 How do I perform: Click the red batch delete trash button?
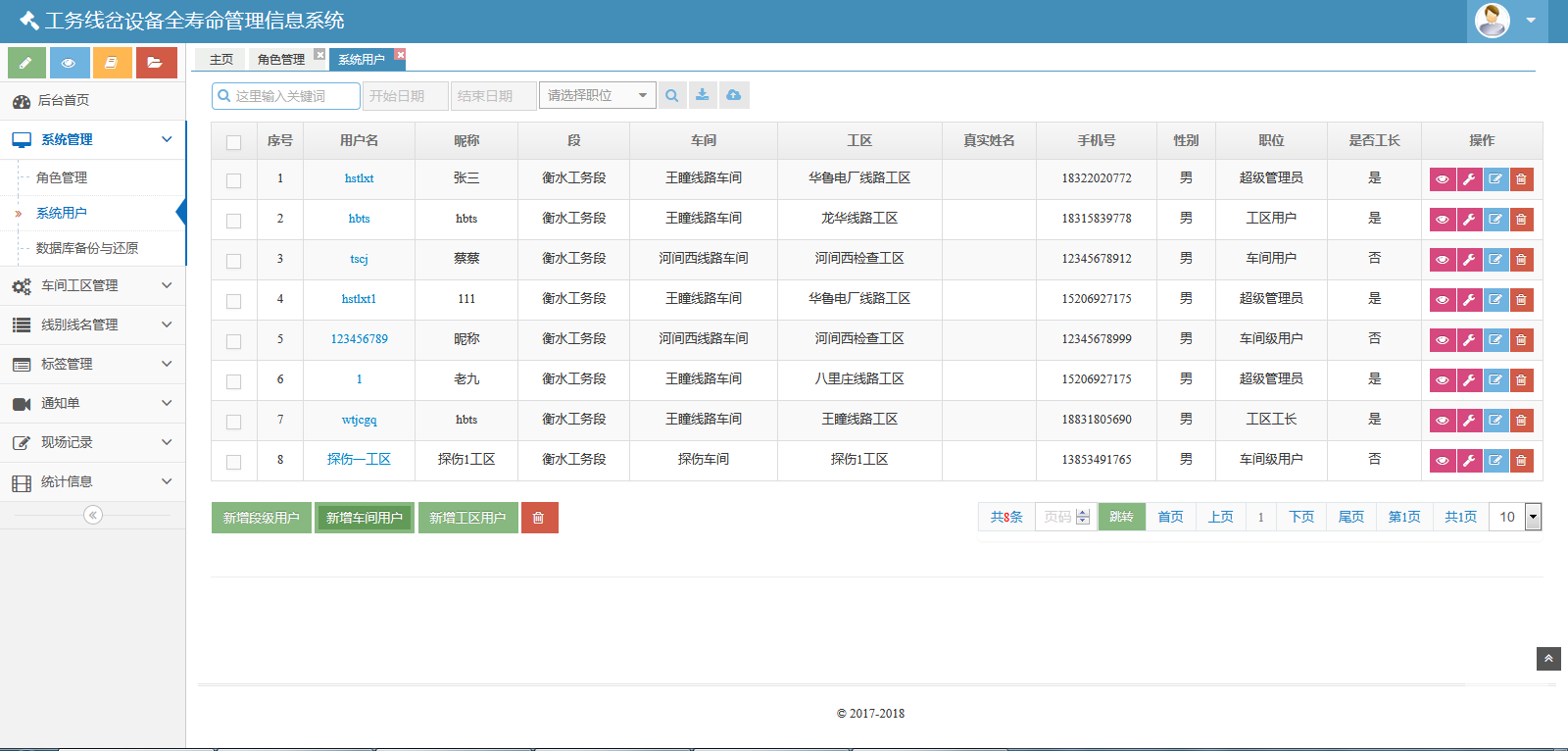(x=539, y=518)
